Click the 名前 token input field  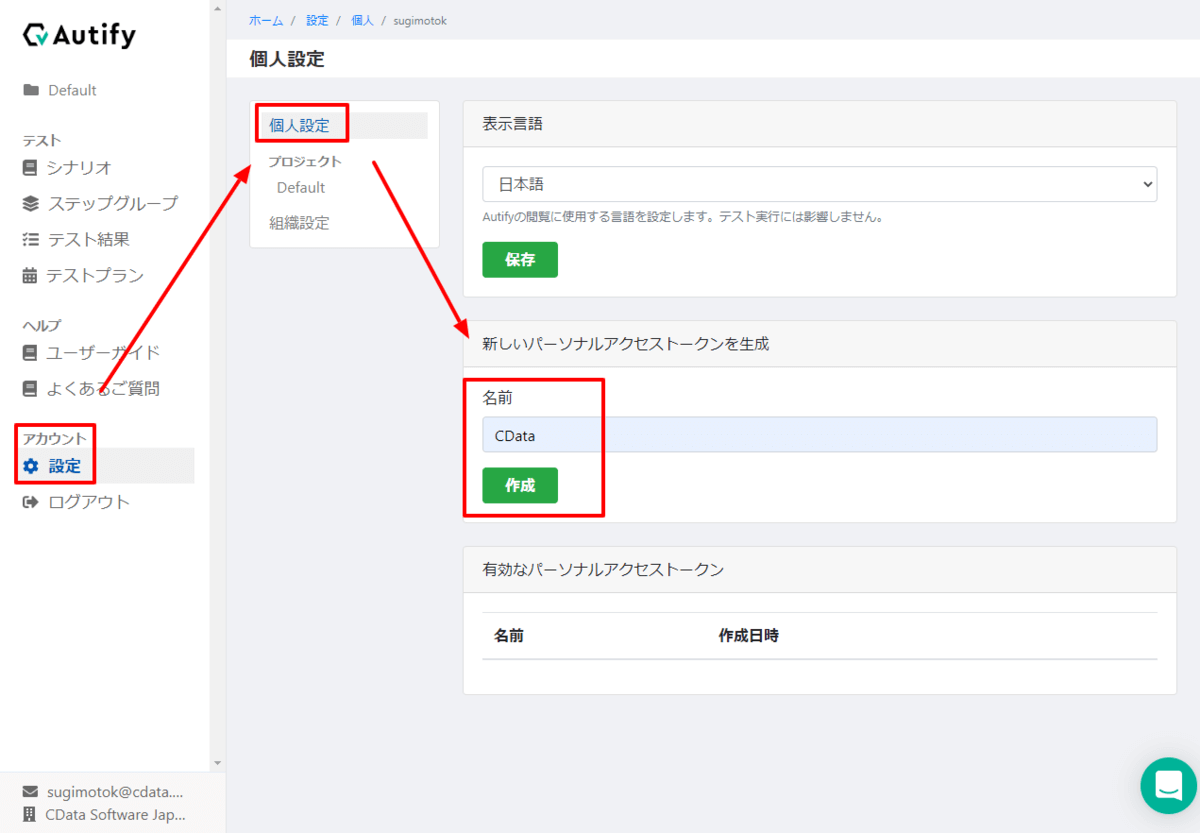pos(819,435)
